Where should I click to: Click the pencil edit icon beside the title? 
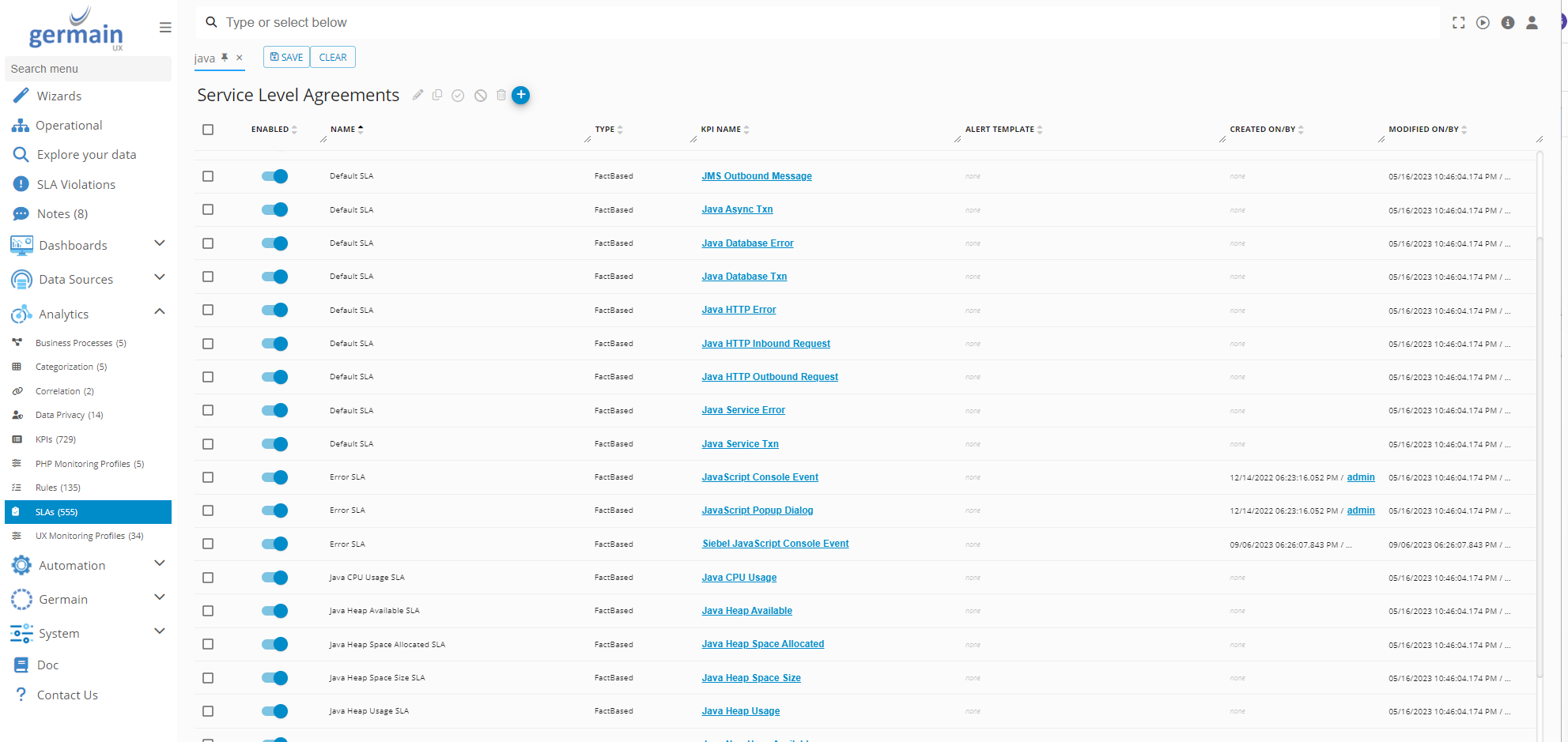[x=418, y=95]
